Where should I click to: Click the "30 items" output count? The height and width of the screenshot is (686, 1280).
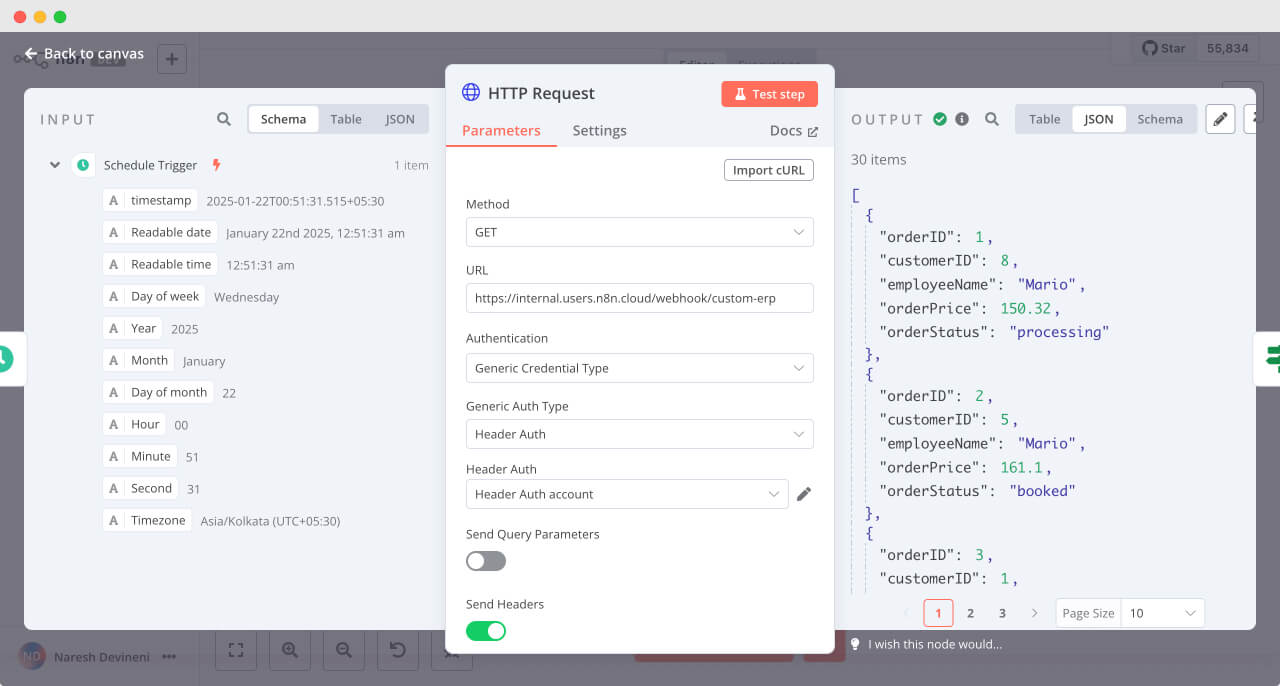879,159
